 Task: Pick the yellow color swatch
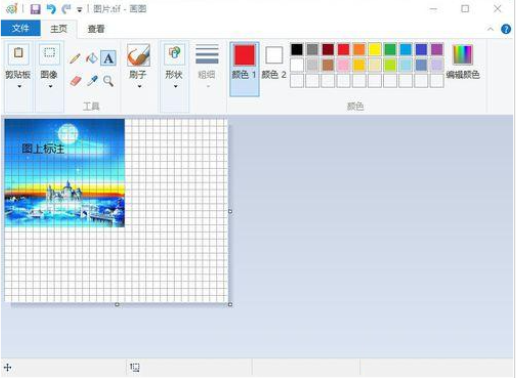[375, 50]
